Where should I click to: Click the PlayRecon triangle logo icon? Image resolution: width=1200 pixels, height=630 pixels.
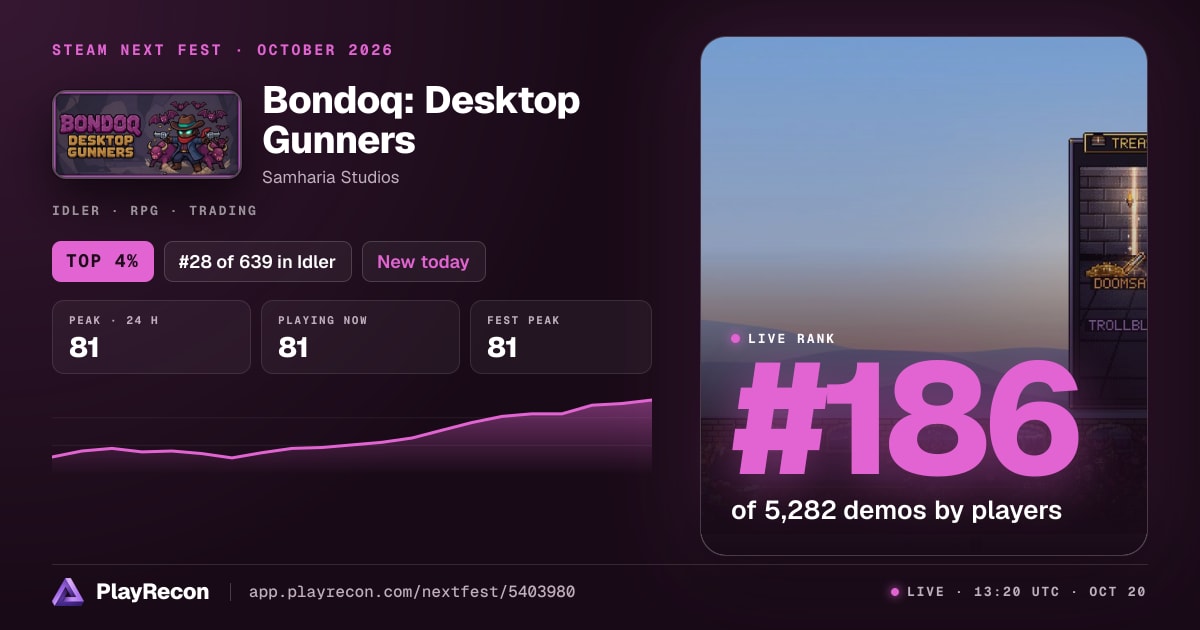coord(67,592)
